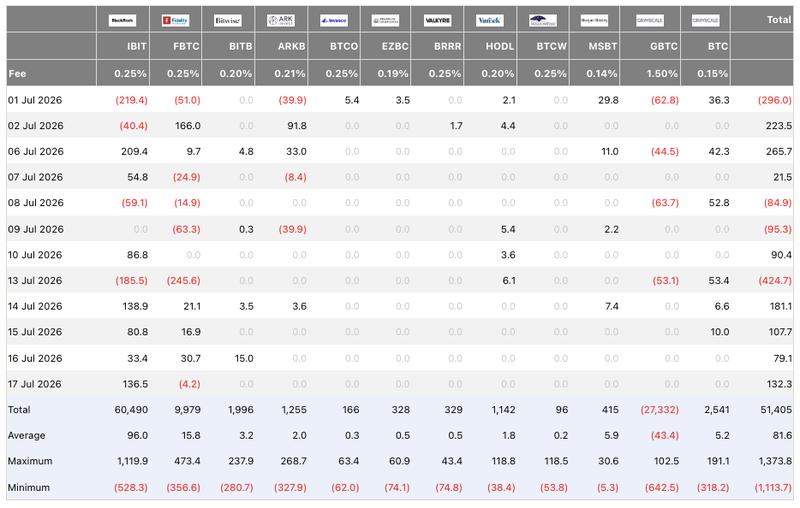Click the 17 Jul 2026 date cell
800x508 pixels.
[x=35, y=384]
